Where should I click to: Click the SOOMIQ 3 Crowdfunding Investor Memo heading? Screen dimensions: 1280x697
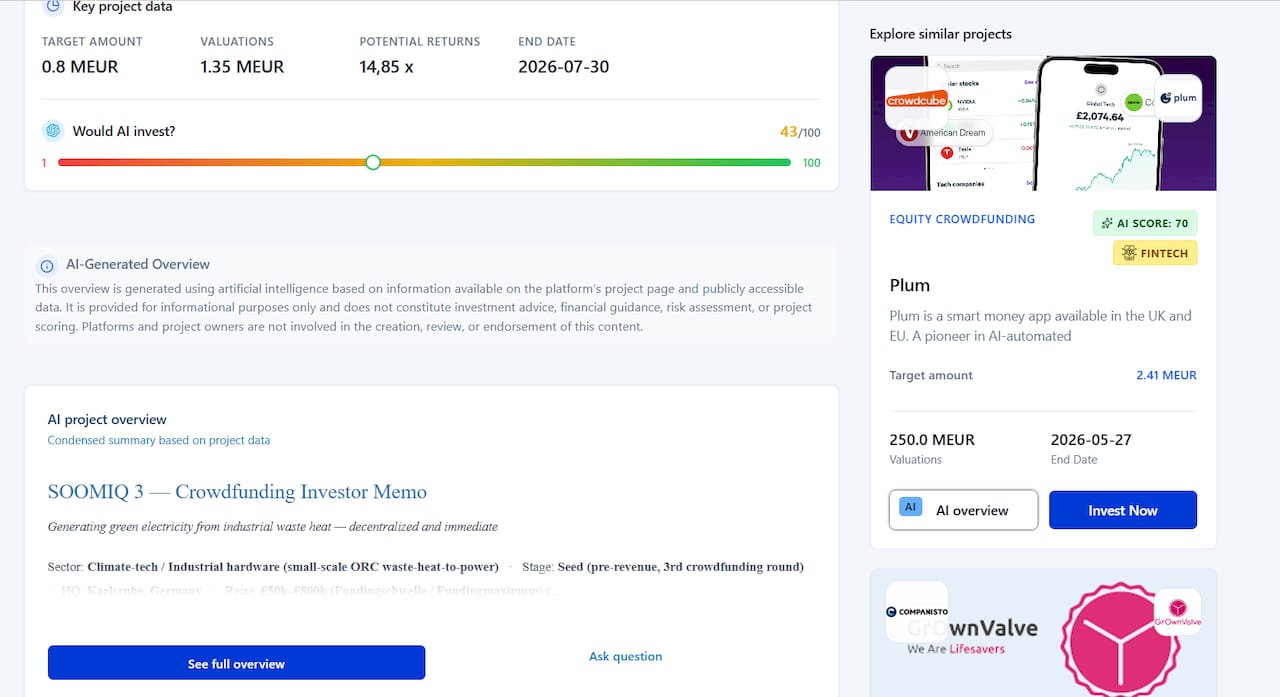(x=237, y=492)
